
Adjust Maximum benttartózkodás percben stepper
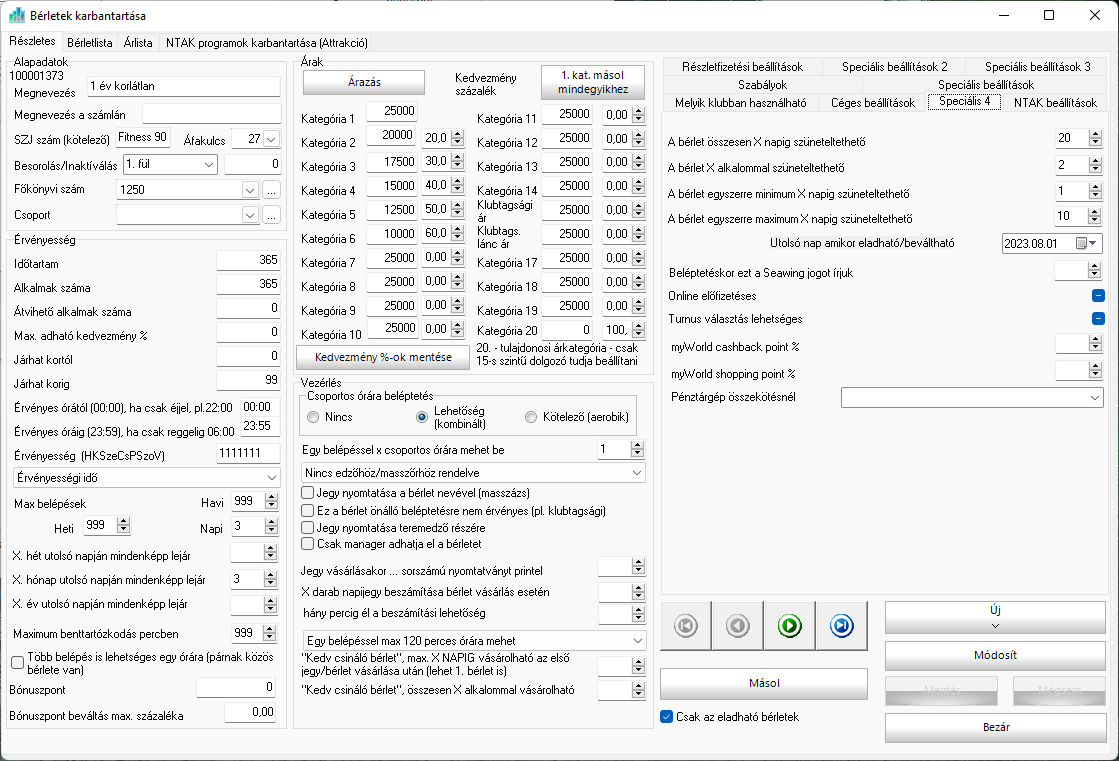270,633
